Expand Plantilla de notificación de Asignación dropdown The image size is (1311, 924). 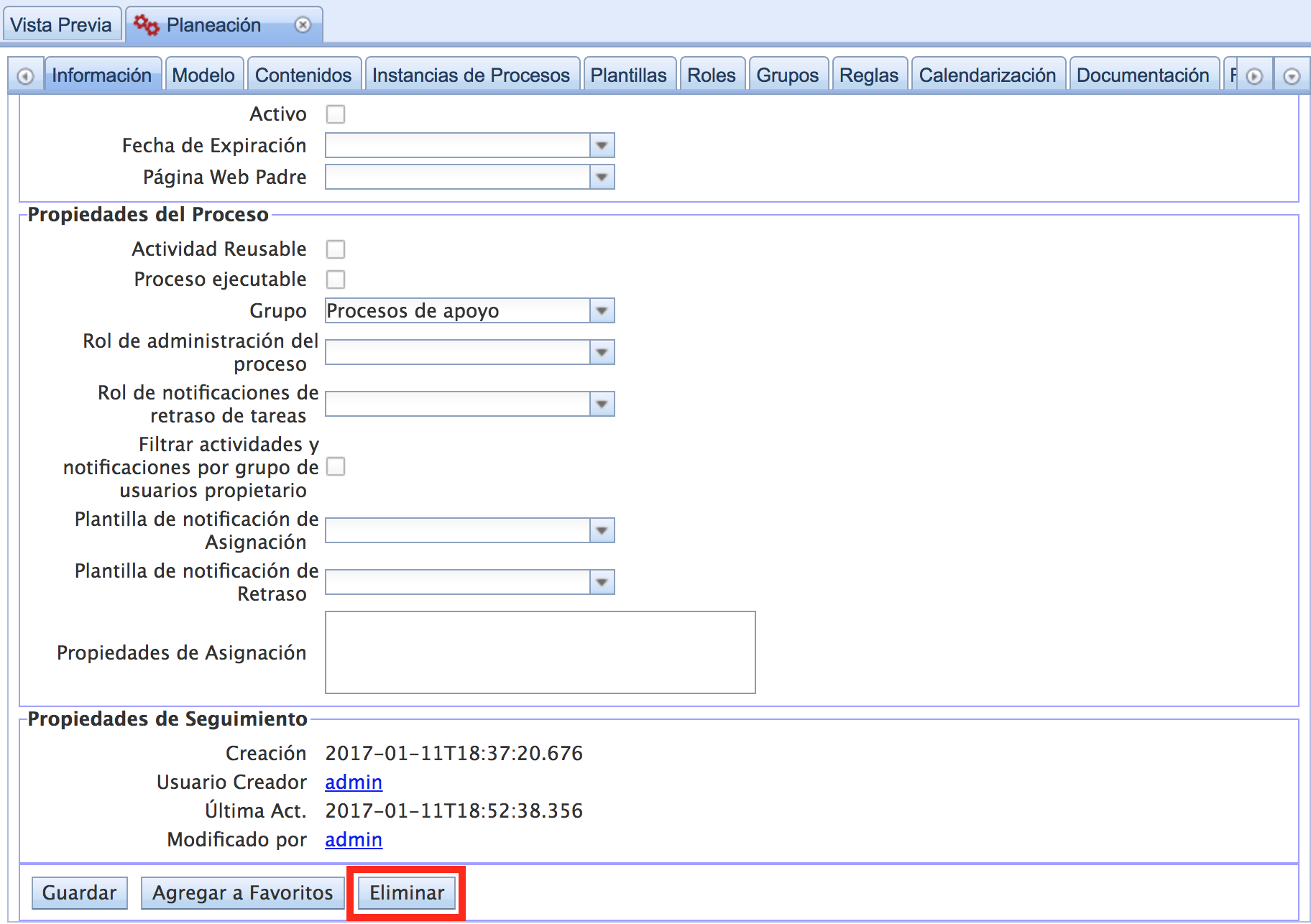(x=602, y=531)
